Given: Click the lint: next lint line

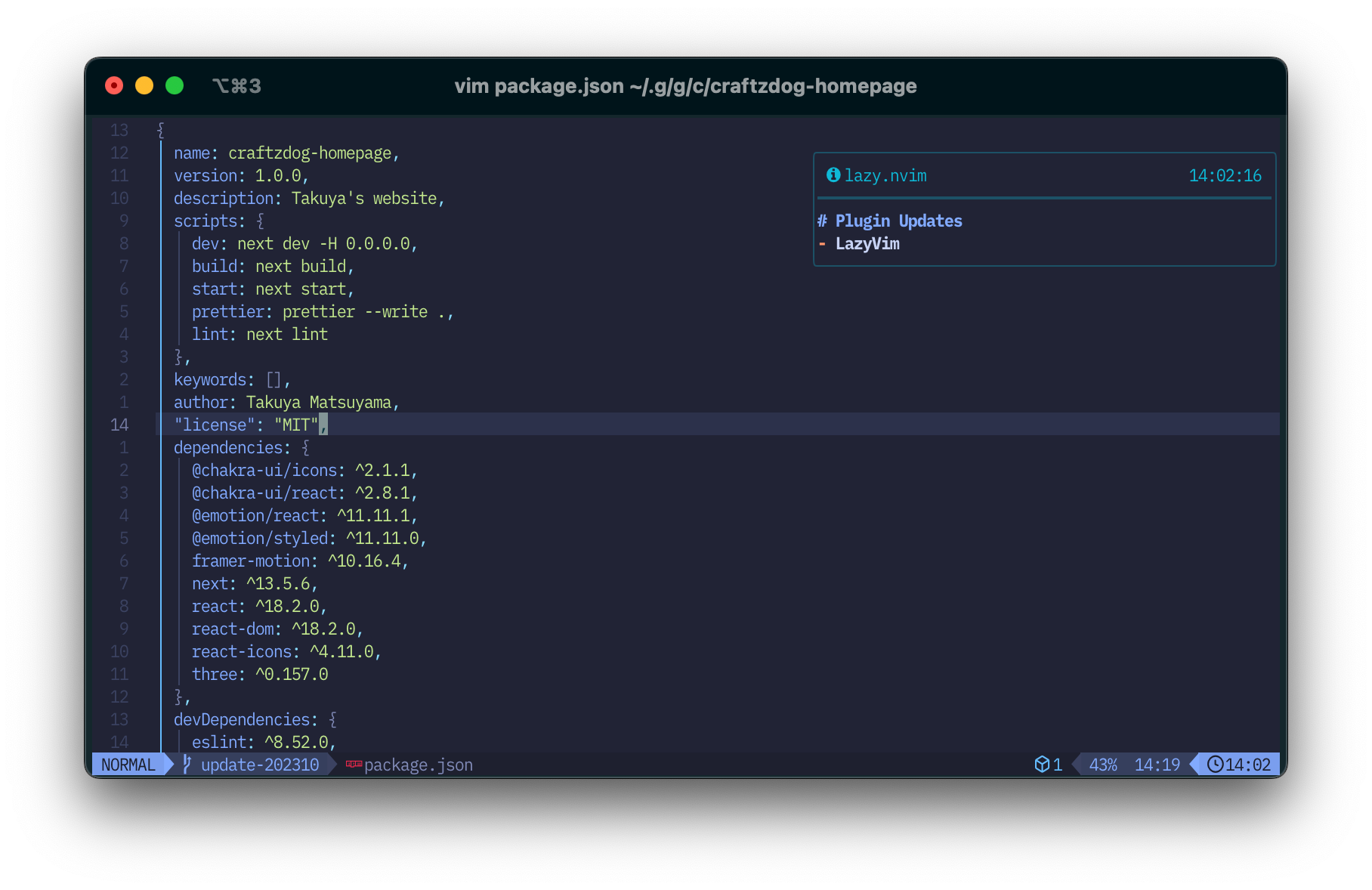Looking at the screenshot, I should pos(260,334).
